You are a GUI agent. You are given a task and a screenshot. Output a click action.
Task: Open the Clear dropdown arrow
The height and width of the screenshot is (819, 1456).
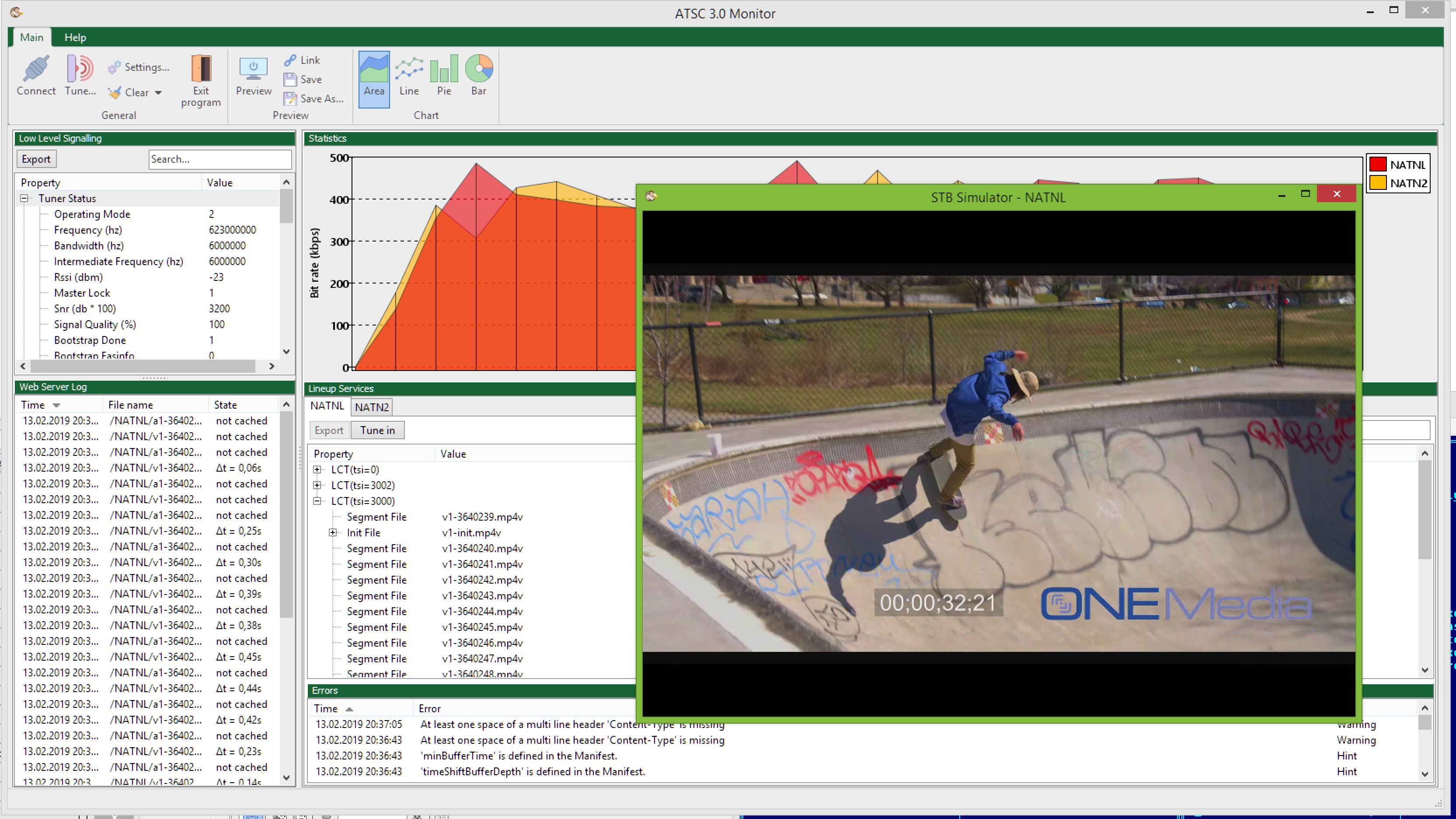click(x=158, y=93)
